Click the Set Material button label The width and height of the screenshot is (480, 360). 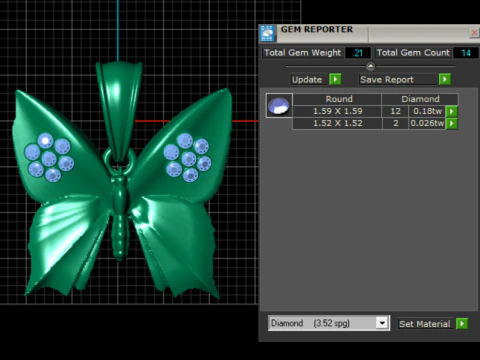tap(425, 324)
